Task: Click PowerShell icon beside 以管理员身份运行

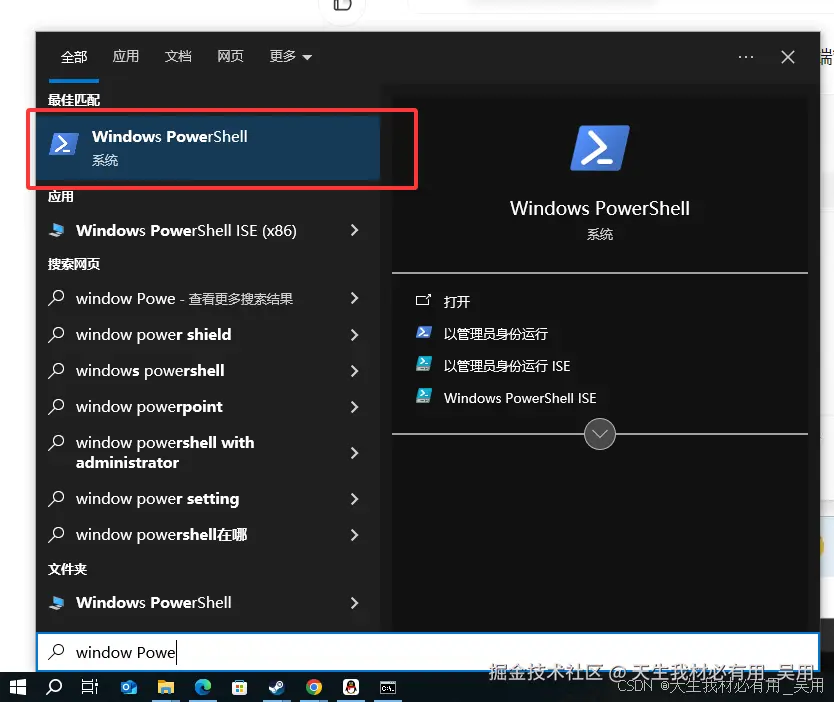Action: pos(424,332)
